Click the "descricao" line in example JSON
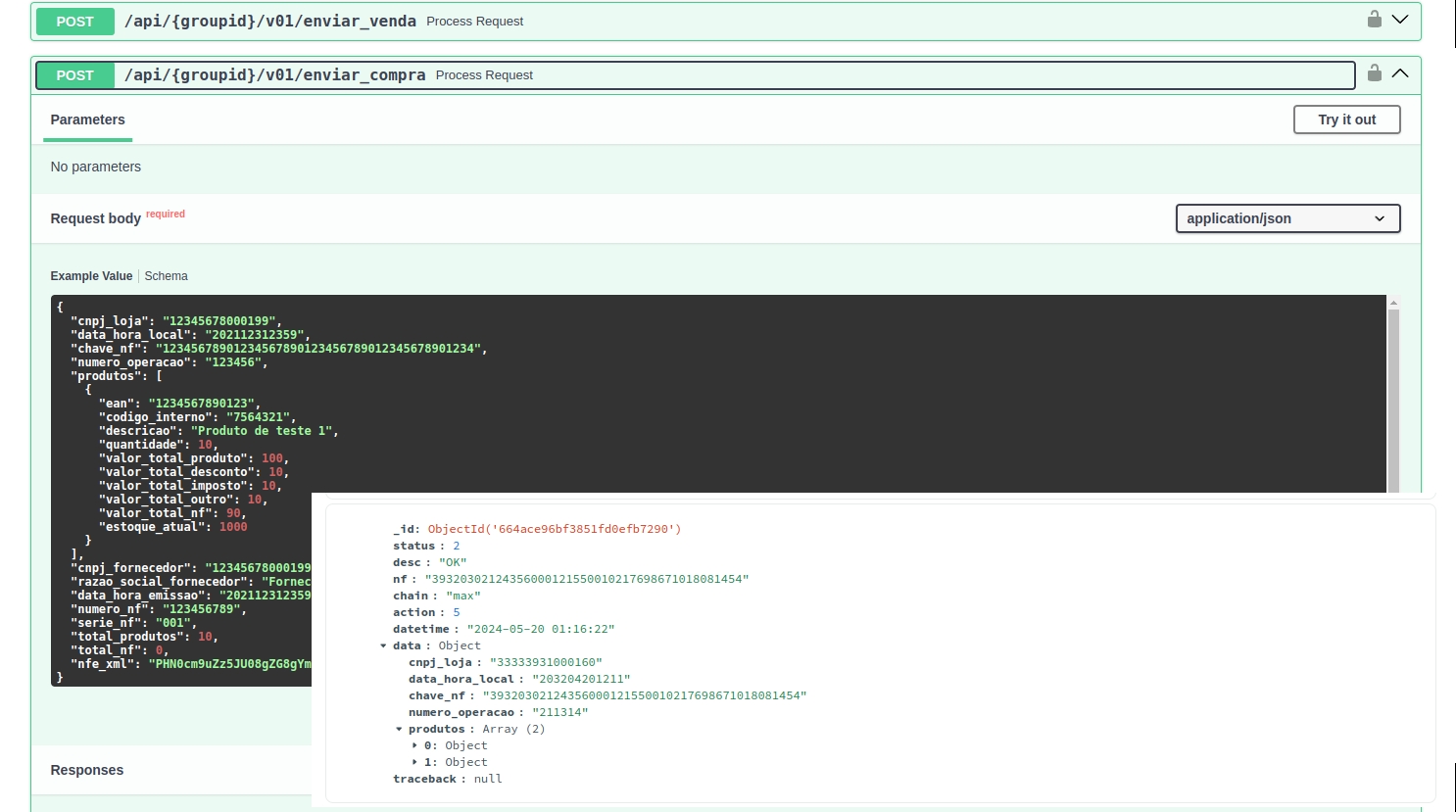Screen dimensions: 1456x812 (218, 431)
